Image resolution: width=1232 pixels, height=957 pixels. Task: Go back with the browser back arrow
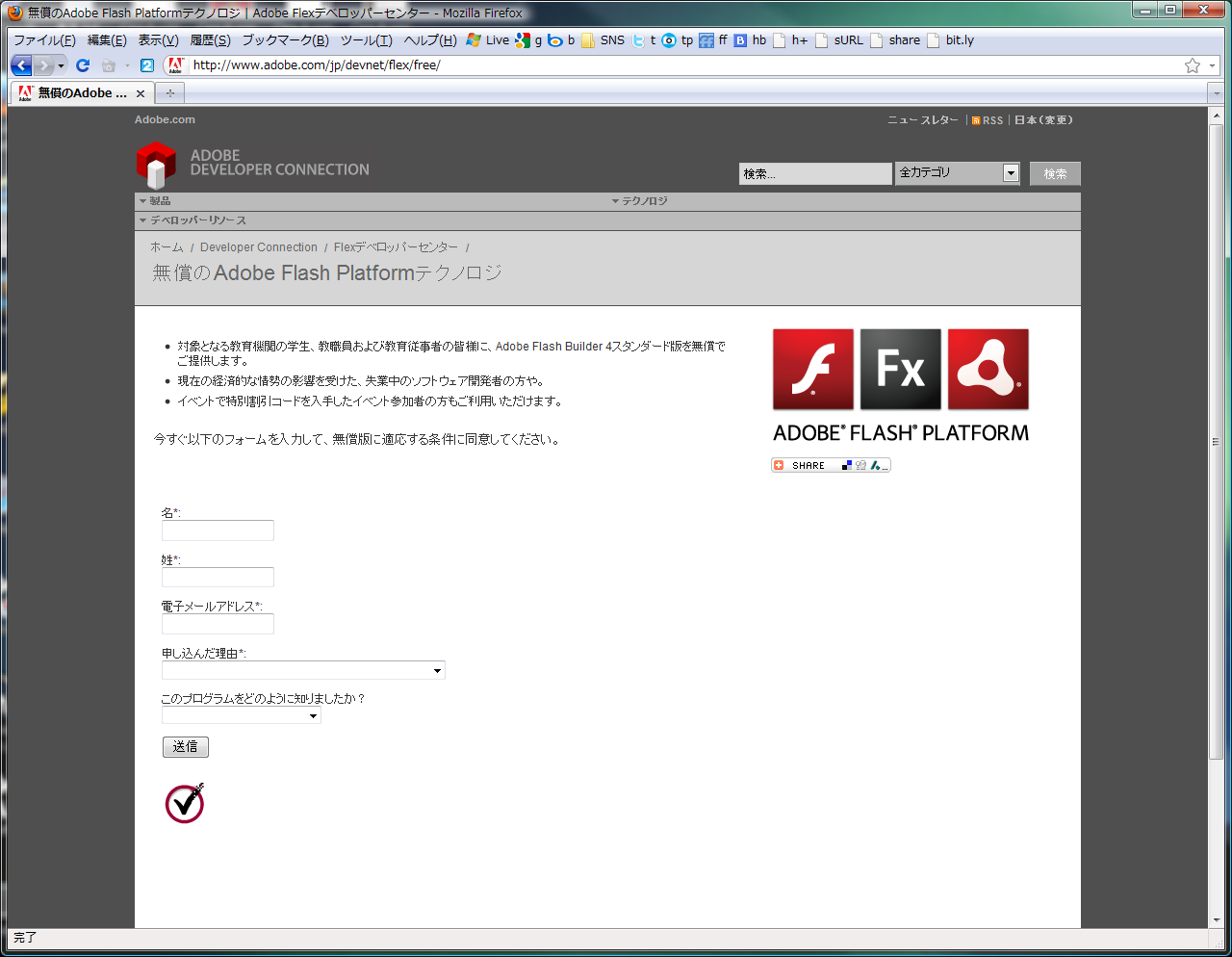[21, 65]
